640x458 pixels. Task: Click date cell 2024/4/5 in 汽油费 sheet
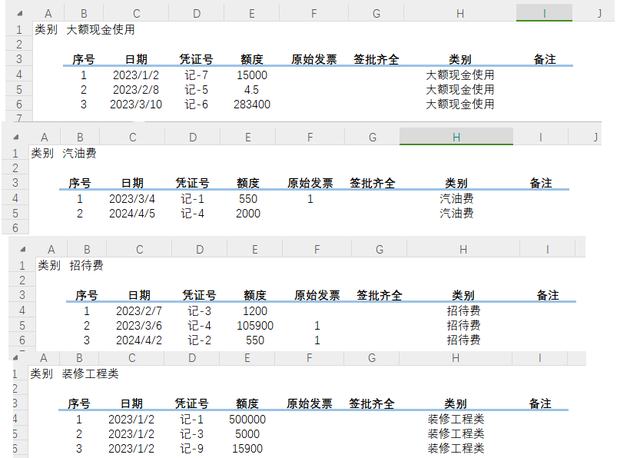tap(132, 213)
